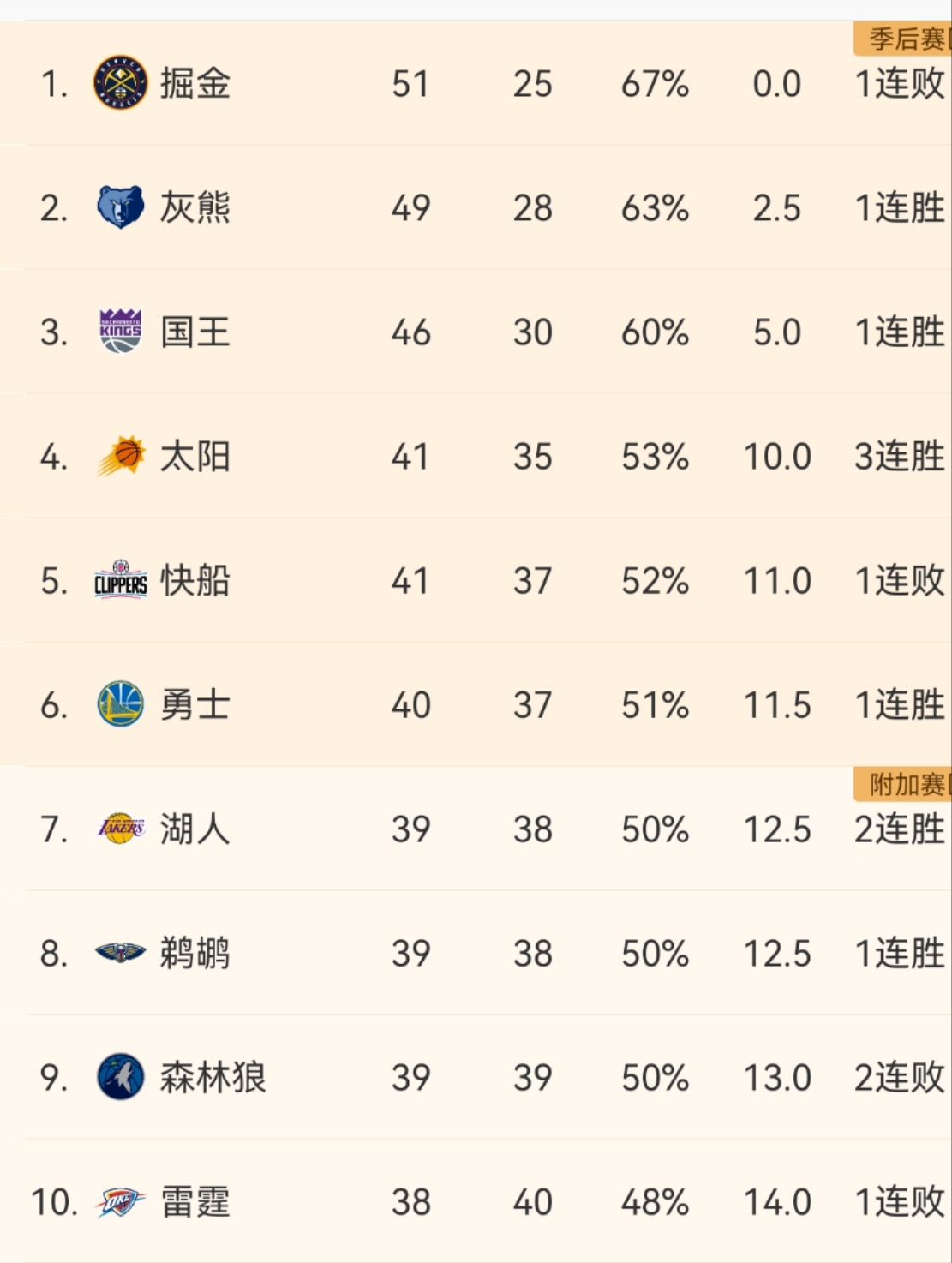Select the Phoenix Suns basketball logo
The height and width of the screenshot is (1263, 952).
point(120,457)
